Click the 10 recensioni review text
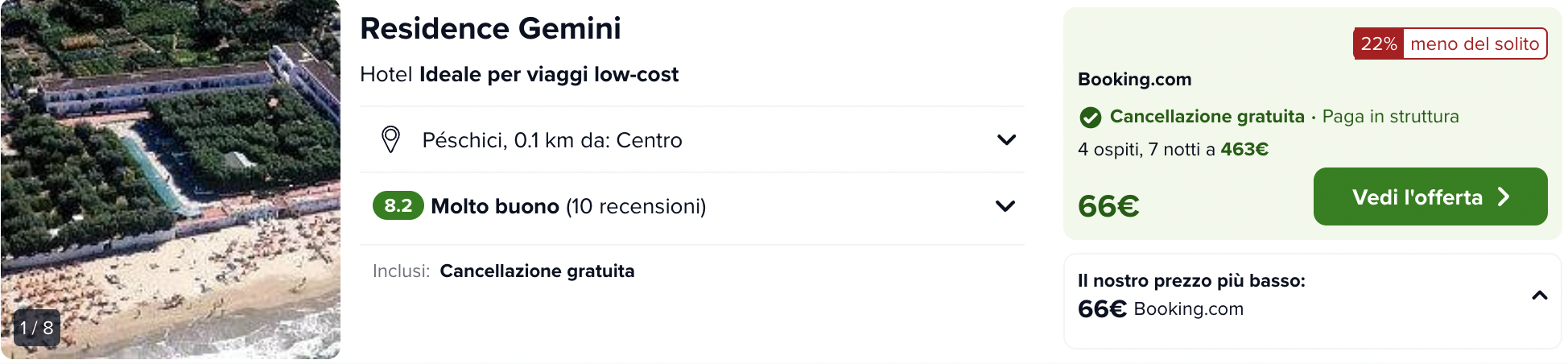This screenshot has height=364, width=1568. coord(636,207)
